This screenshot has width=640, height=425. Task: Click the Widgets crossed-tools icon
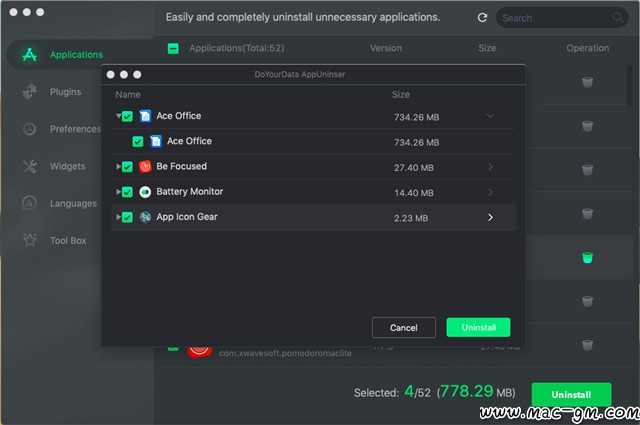click(x=29, y=166)
